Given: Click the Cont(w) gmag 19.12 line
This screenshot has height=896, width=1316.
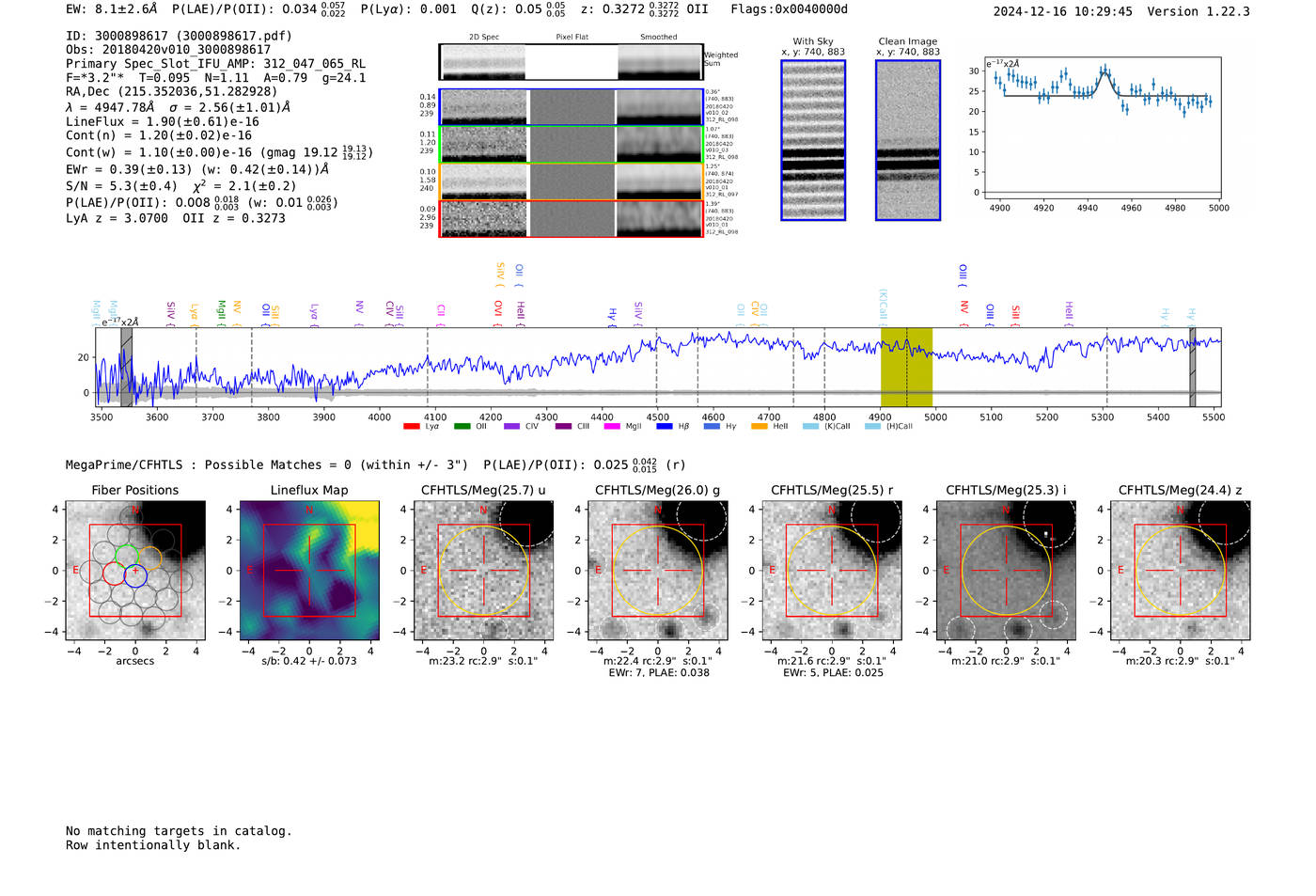Looking at the screenshot, I should pos(219,152).
